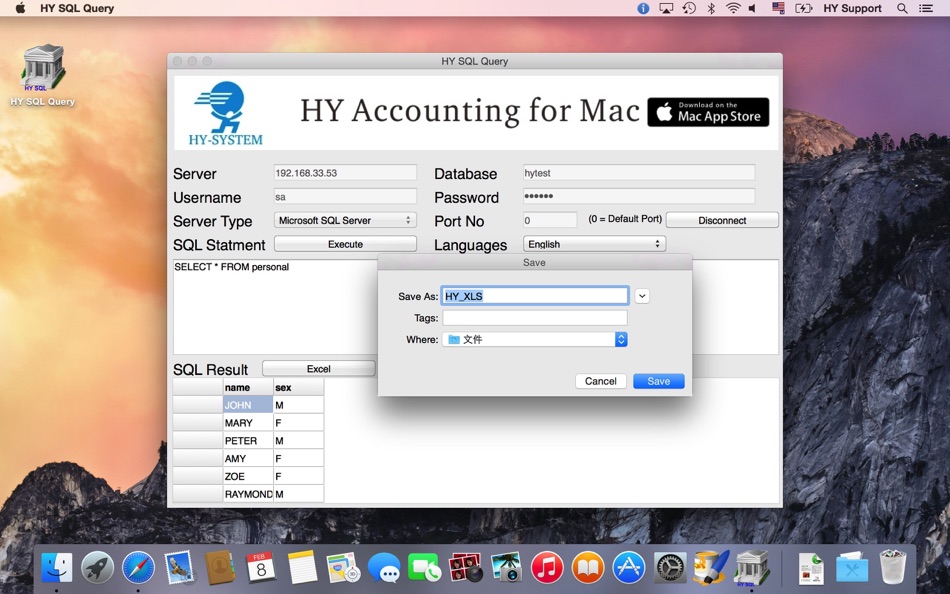
Task: Click Wi-Fi status icon in menu bar
Action: [x=733, y=8]
